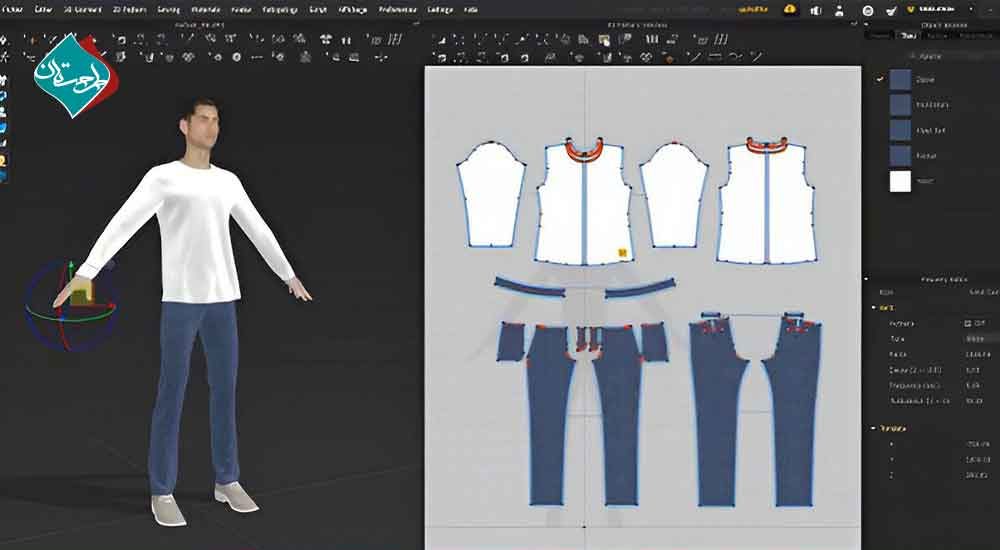Click the round white icon beside the checkmark

click(868, 10)
